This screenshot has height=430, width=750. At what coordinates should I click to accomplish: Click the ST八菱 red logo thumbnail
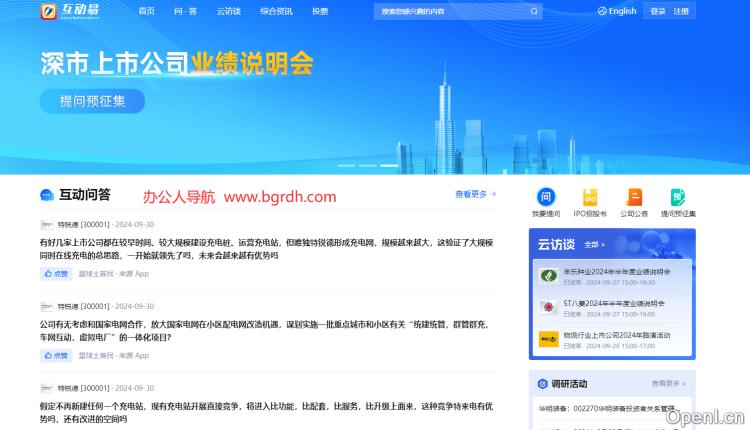pyautogui.click(x=549, y=307)
